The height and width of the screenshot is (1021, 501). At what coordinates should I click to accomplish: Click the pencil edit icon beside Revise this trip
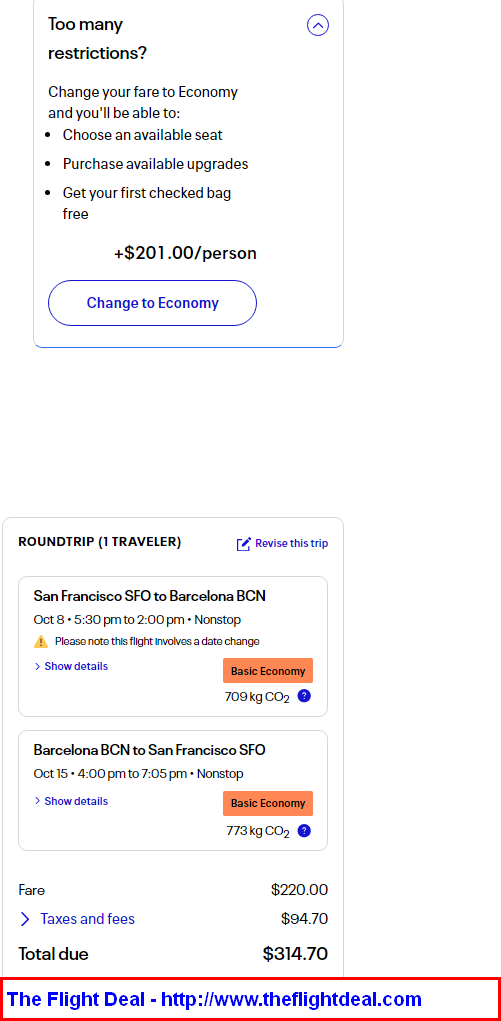coord(244,544)
